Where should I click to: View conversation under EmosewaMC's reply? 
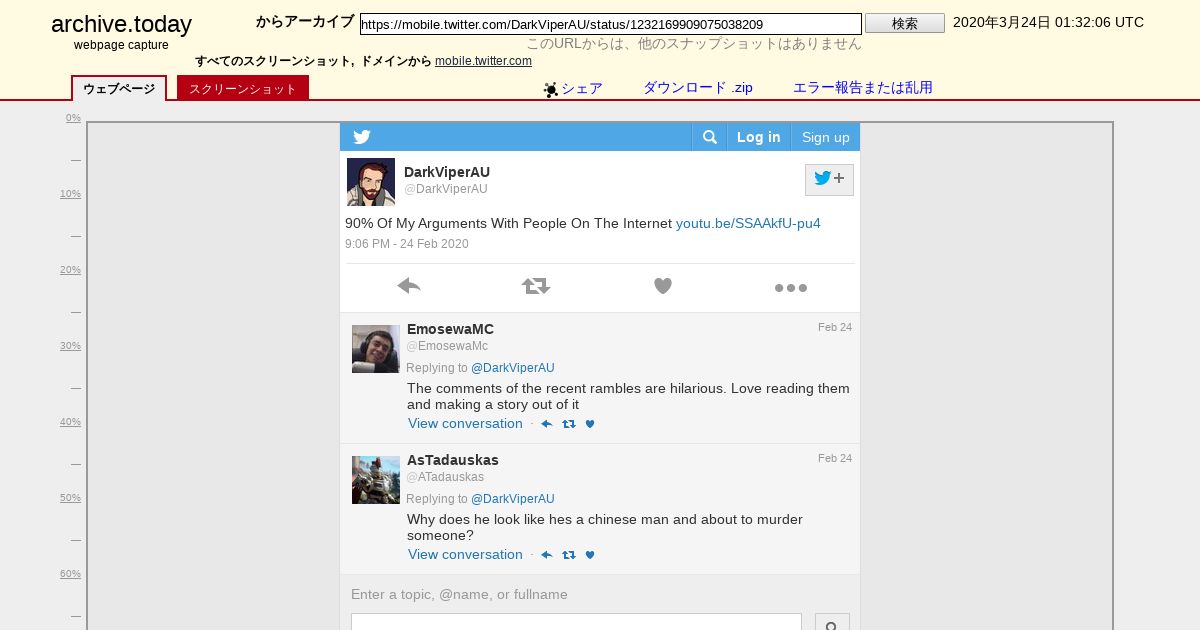pyautogui.click(x=465, y=424)
